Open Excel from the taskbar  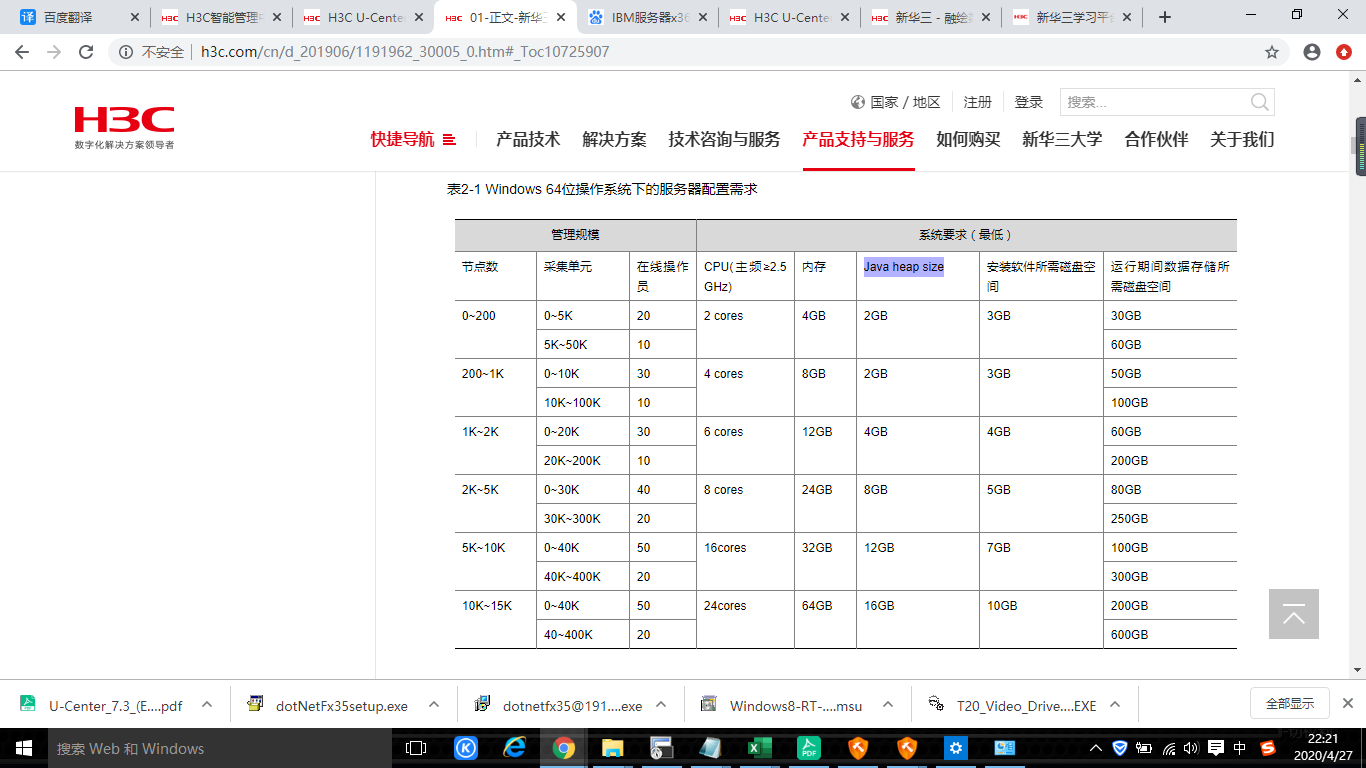(760, 748)
